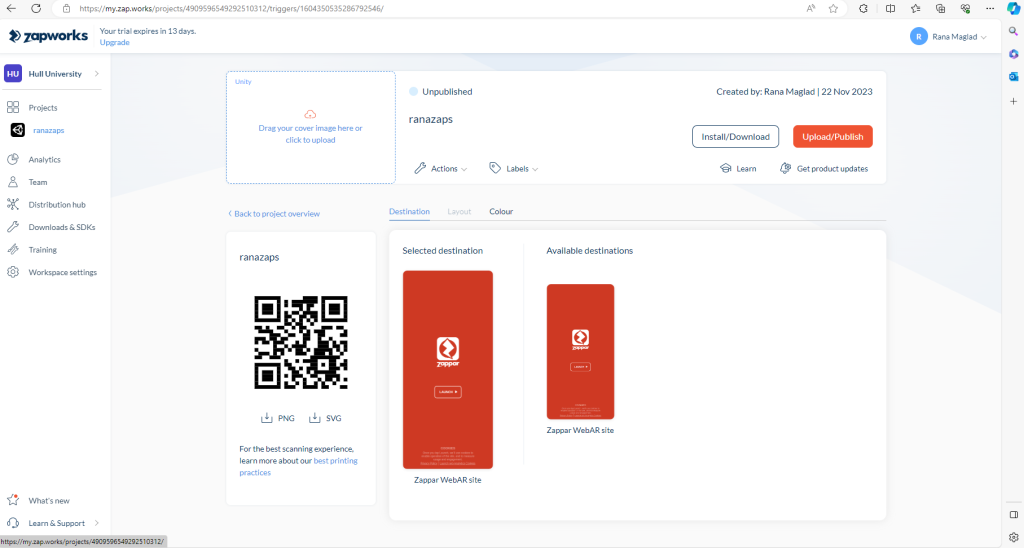Open browser extensions icon
Image resolution: width=1024 pixels, height=548 pixels.
[x=863, y=8]
